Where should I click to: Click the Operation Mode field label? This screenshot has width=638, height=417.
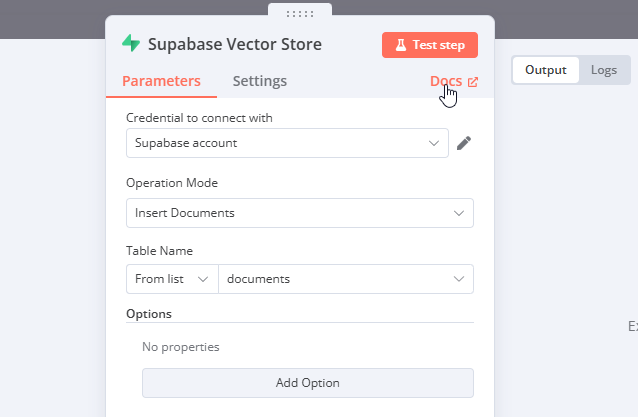tap(172, 183)
